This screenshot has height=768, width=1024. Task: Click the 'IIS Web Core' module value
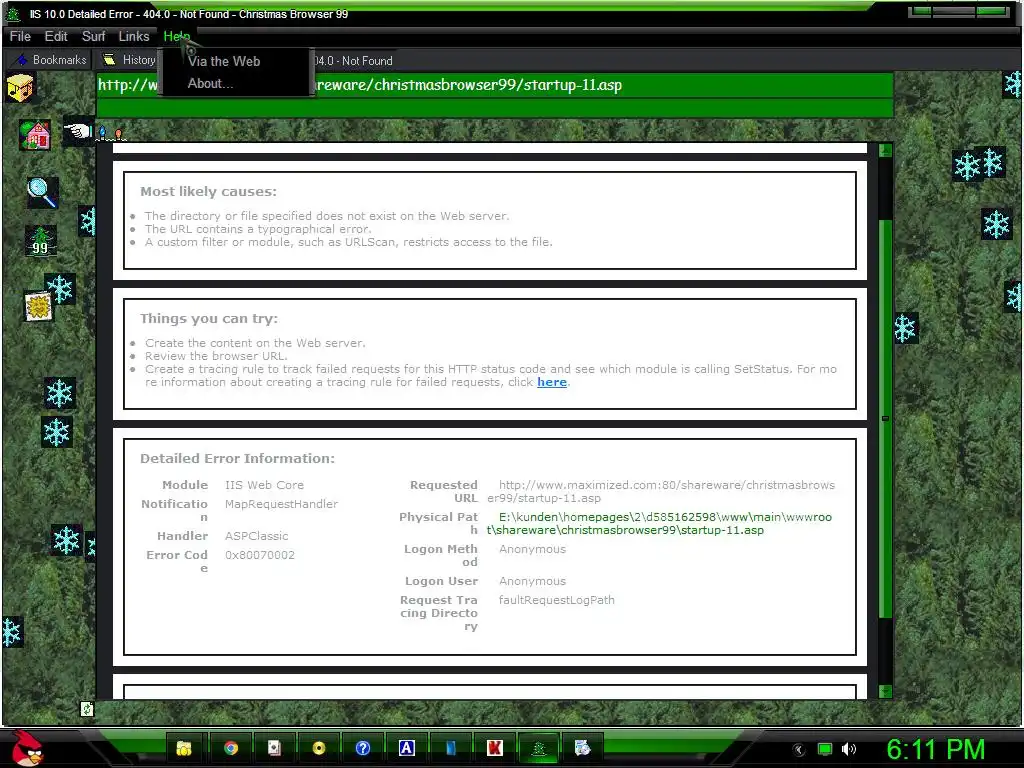click(x=264, y=485)
